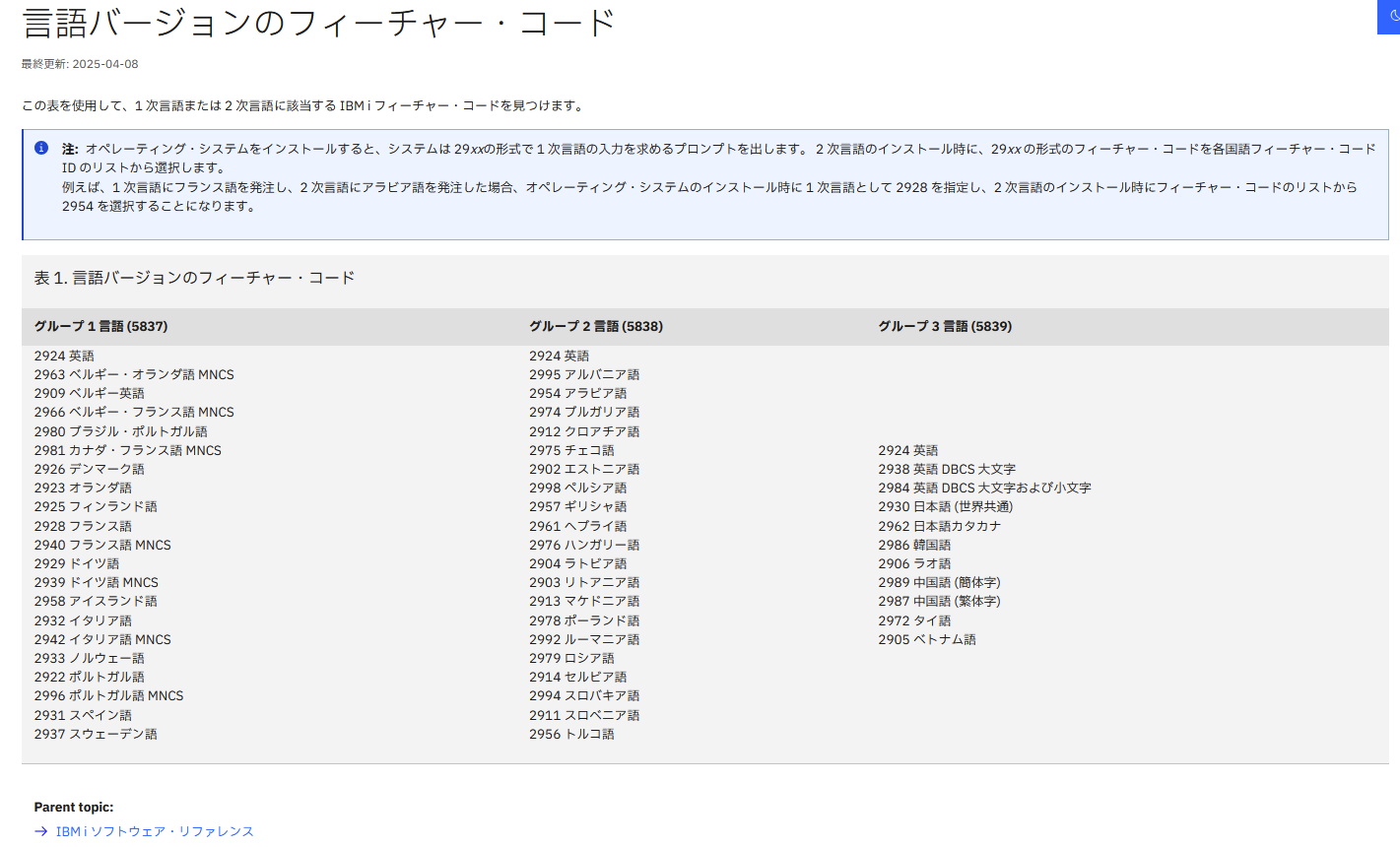Image resolution: width=1400 pixels, height=847 pixels.
Task: Click 2976 ハンガリー語 entry
Action: [x=584, y=545]
